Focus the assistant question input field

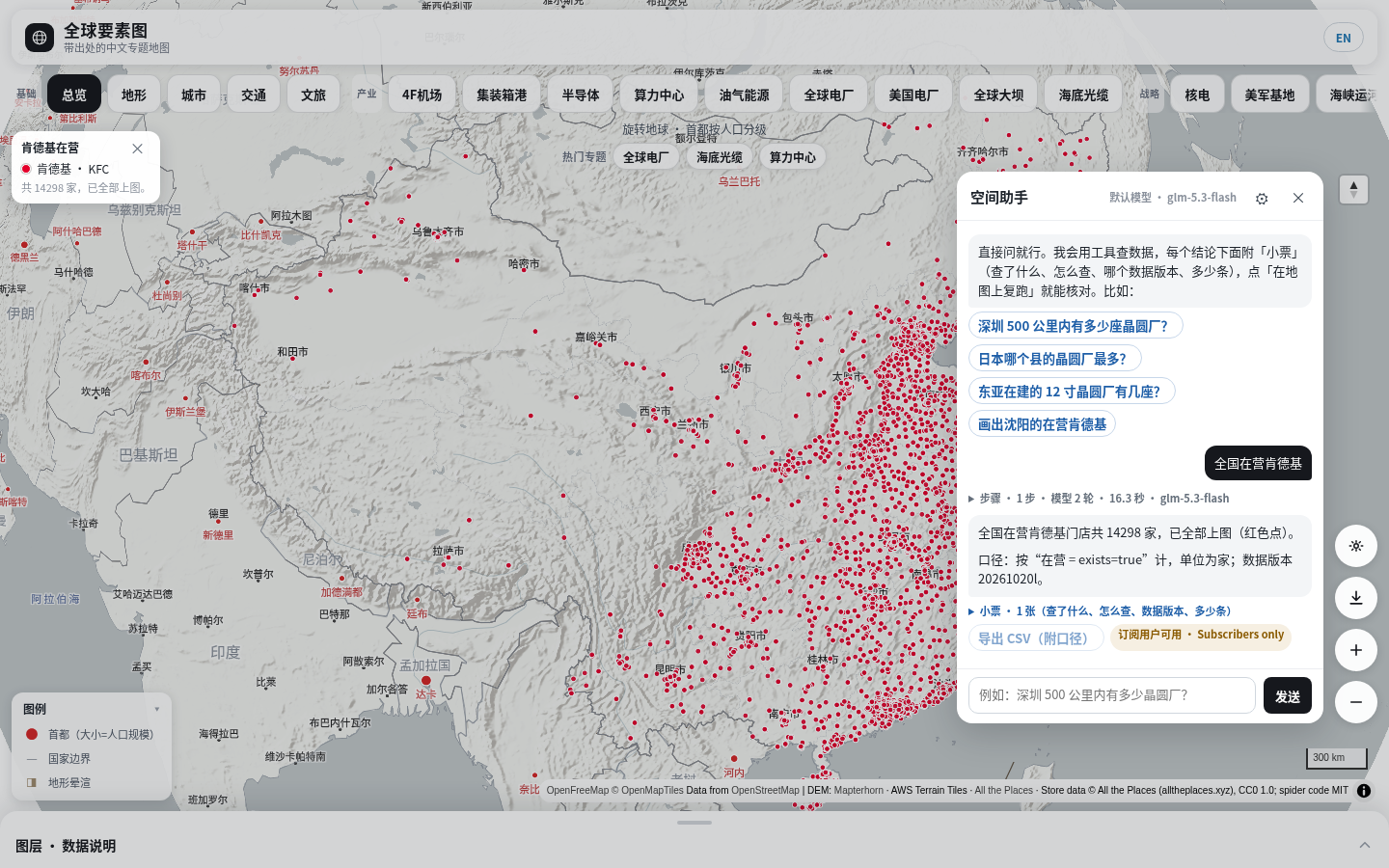click(1111, 695)
